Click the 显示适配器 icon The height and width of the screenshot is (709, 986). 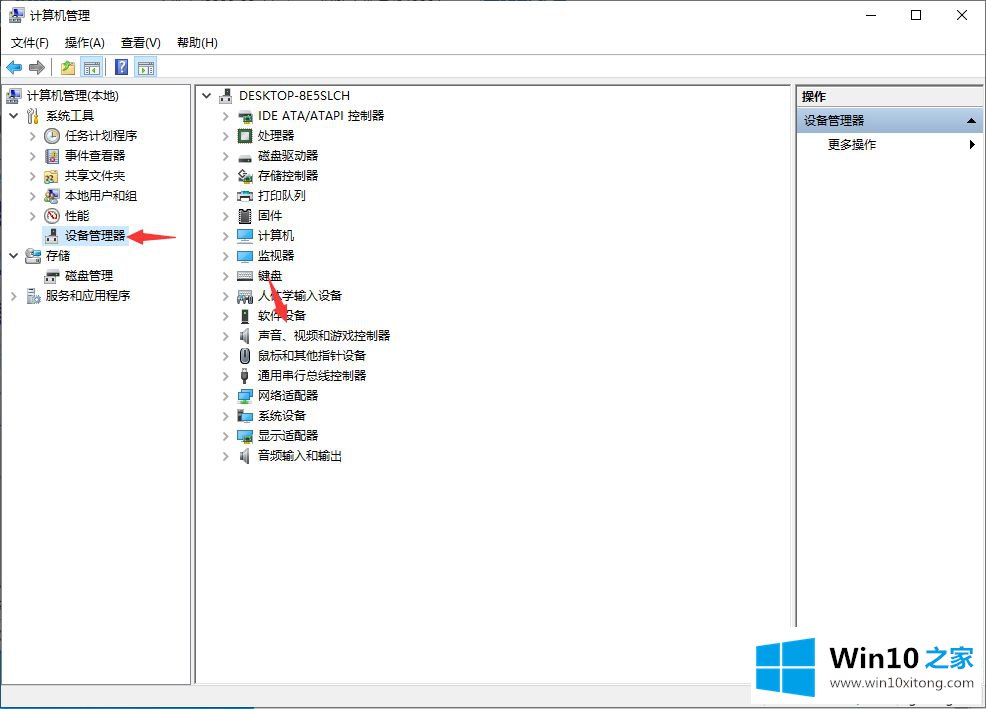click(x=245, y=436)
